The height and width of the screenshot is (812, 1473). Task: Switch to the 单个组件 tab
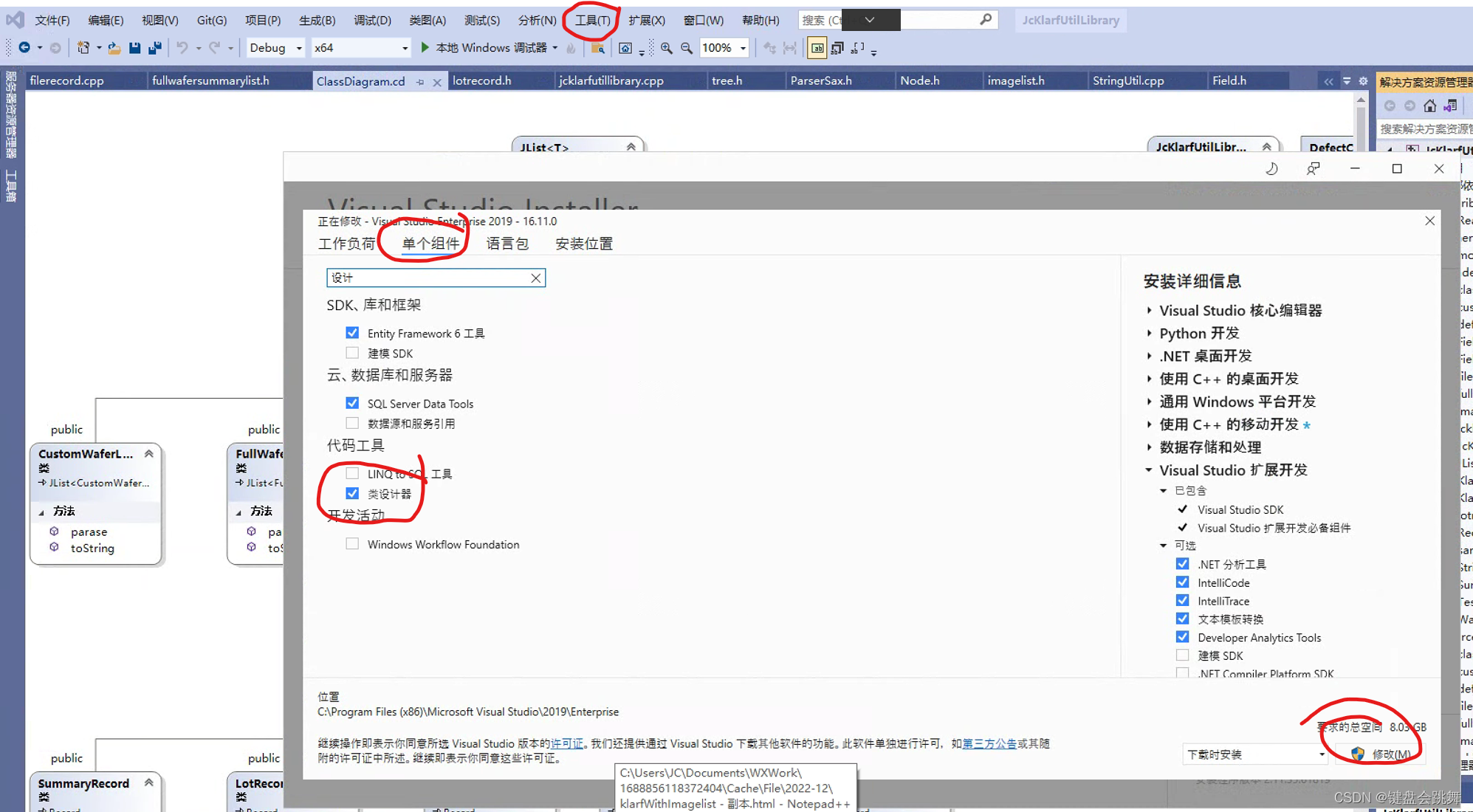[x=430, y=244]
